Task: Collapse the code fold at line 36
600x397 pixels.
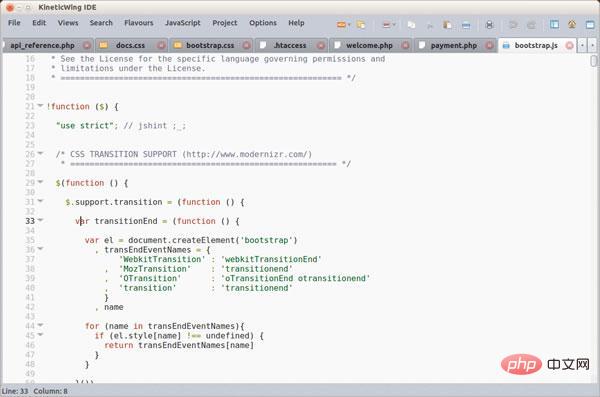Action: (40, 248)
